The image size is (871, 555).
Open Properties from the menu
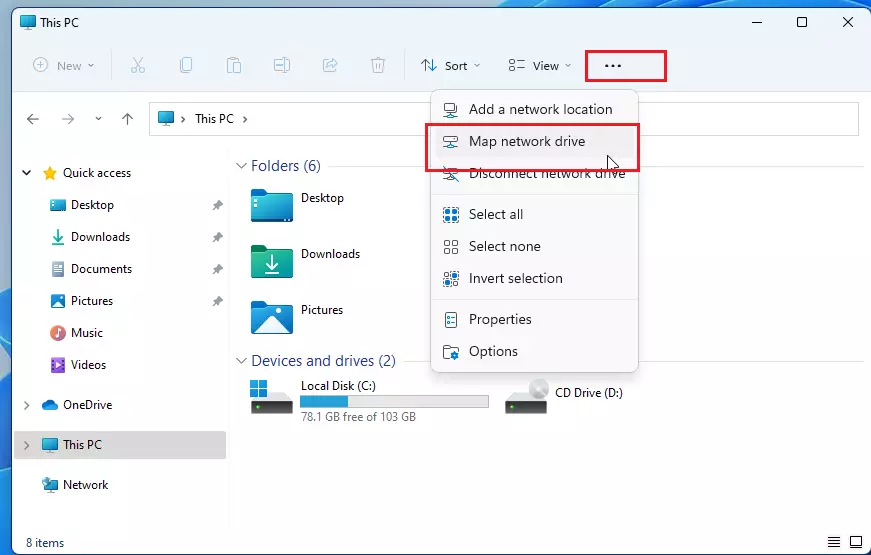coord(534,319)
